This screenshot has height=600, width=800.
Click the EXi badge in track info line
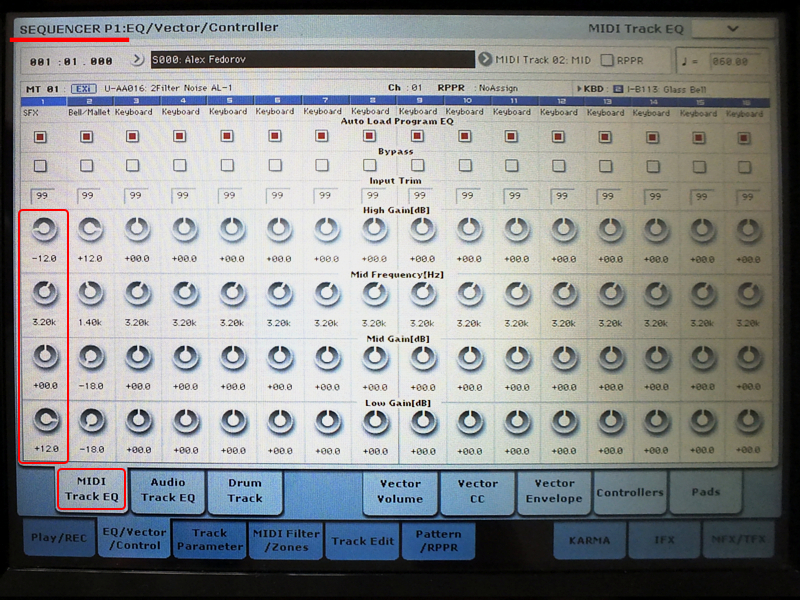coord(84,89)
